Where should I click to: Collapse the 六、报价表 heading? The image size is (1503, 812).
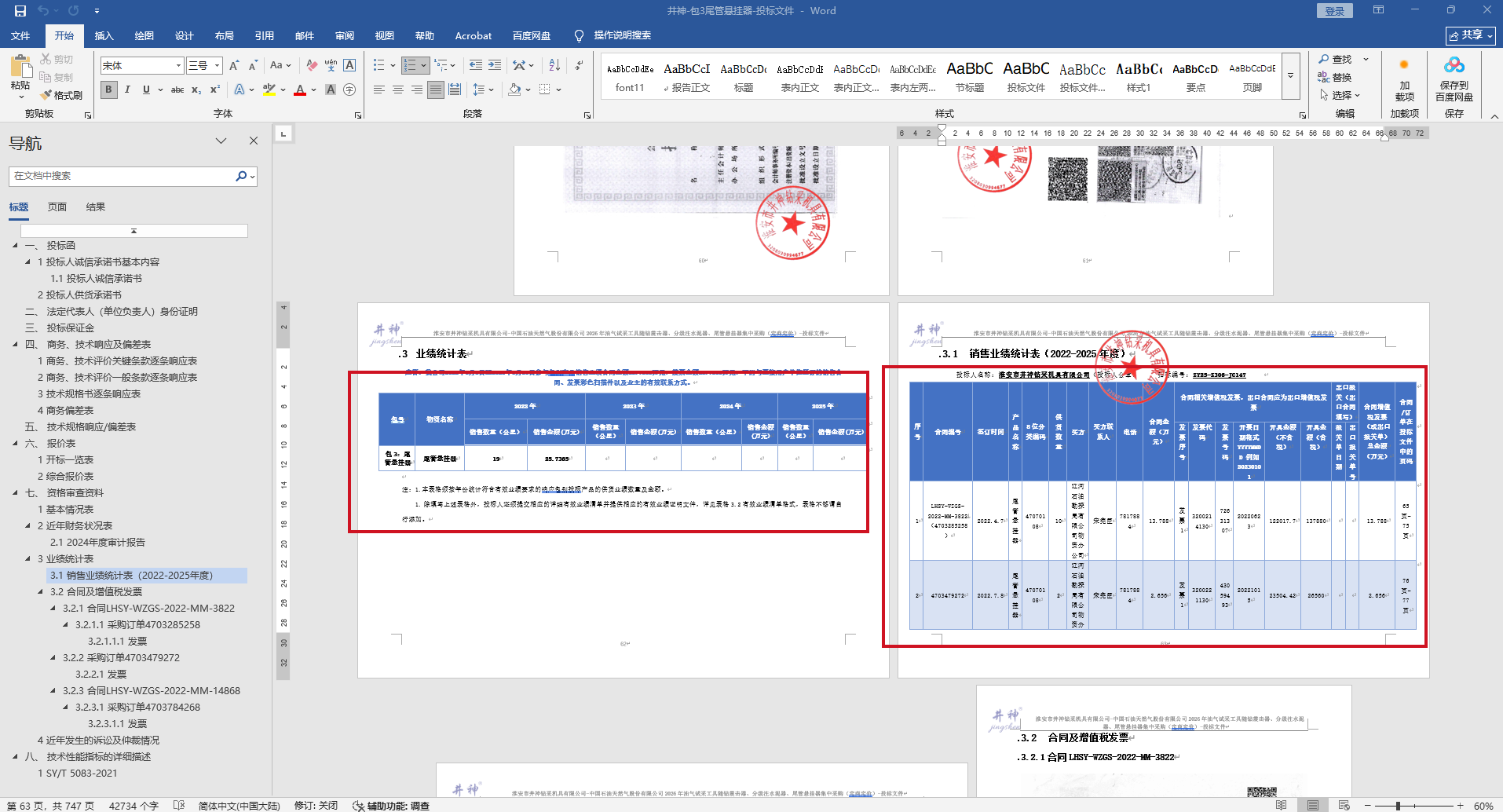coord(15,444)
